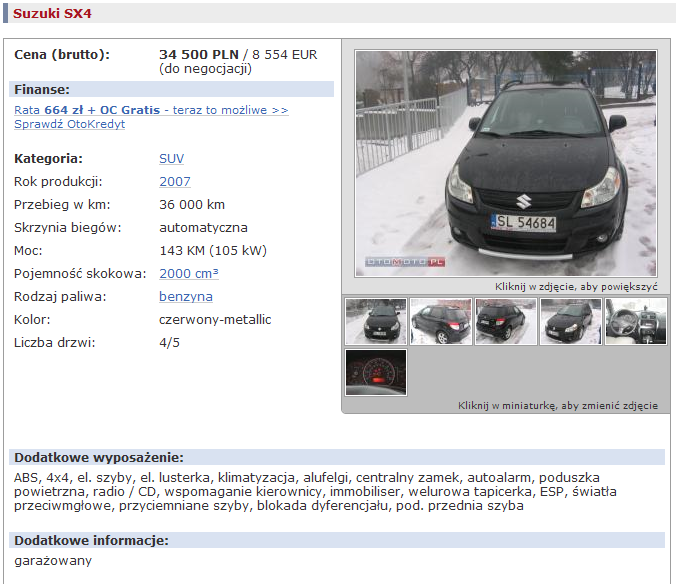The image size is (676, 584).
Task: Click the Kategoria label
Action: point(48,159)
